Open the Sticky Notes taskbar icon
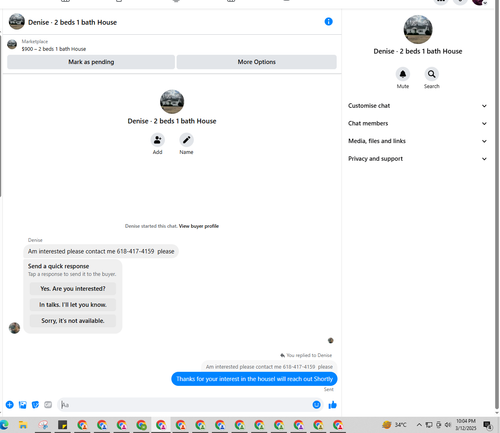 pyautogui.click(x=63, y=425)
